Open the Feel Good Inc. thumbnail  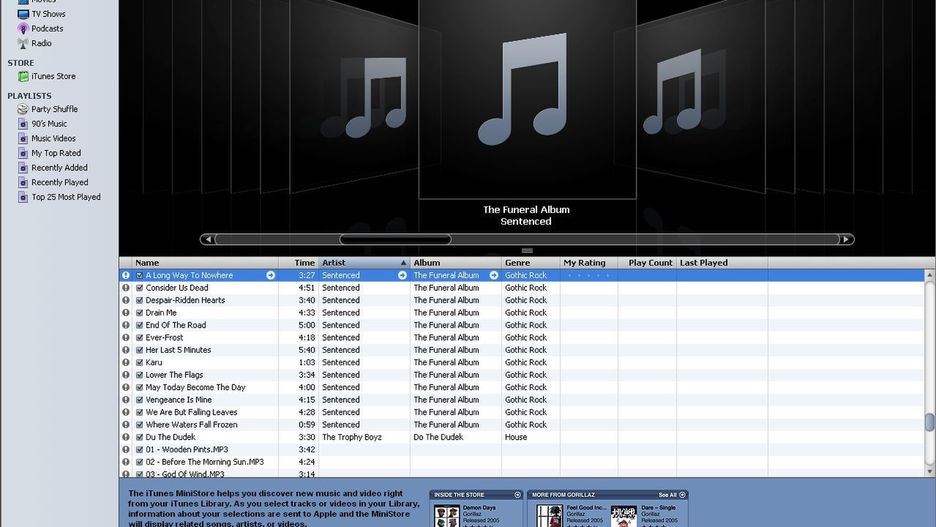point(549,517)
